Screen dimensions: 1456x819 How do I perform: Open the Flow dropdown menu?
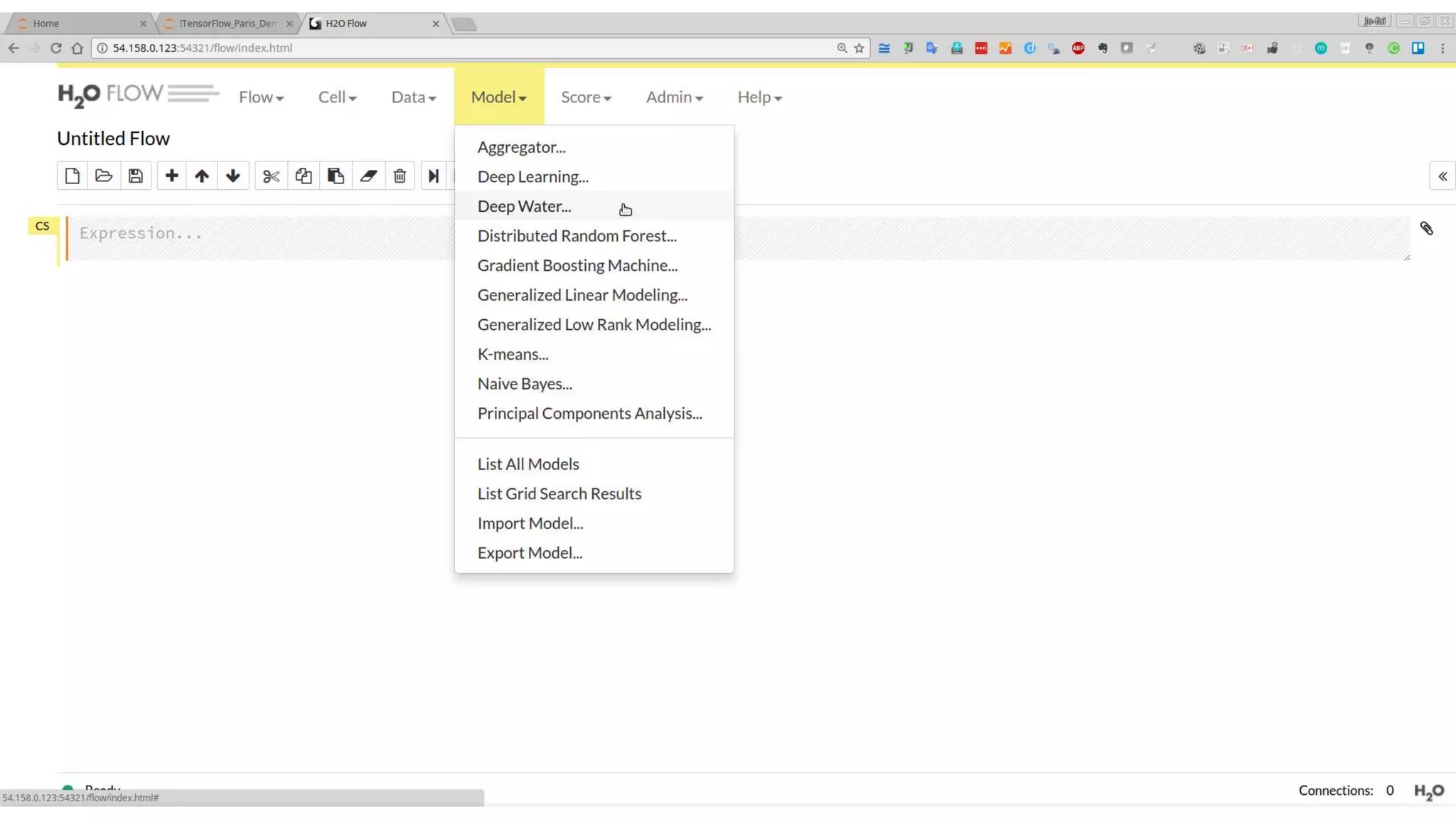coord(261,97)
